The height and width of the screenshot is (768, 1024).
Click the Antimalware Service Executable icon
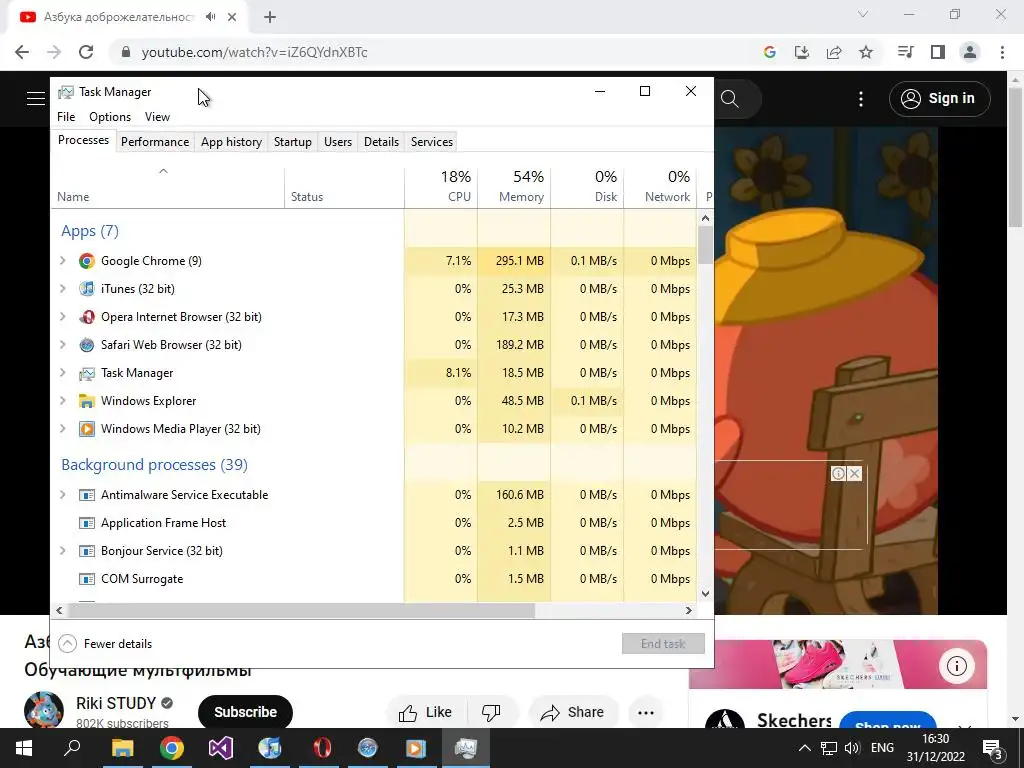click(86, 495)
